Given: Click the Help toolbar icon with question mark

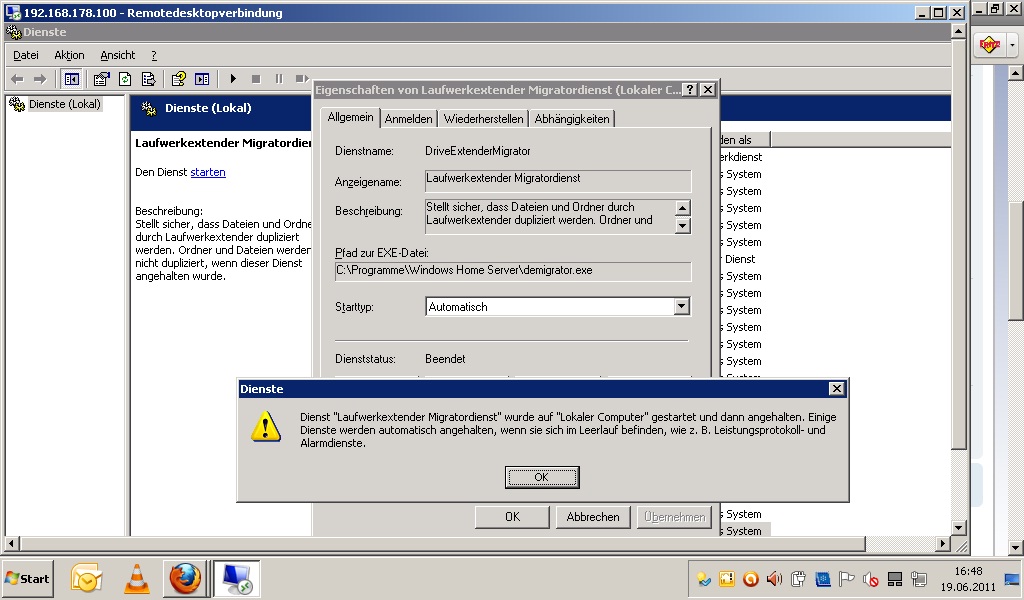Looking at the screenshot, I should [x=178, y=79].
